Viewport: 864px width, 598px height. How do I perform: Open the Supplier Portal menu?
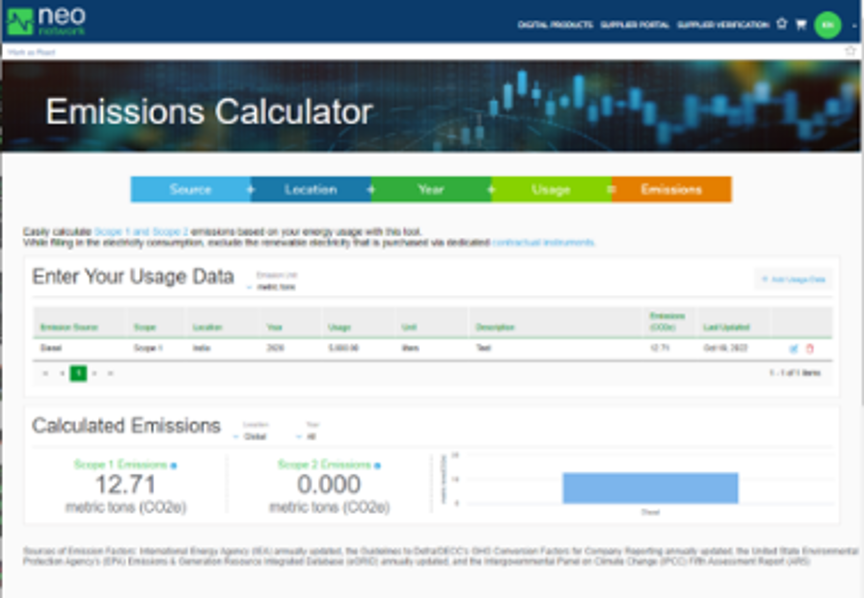634,25
